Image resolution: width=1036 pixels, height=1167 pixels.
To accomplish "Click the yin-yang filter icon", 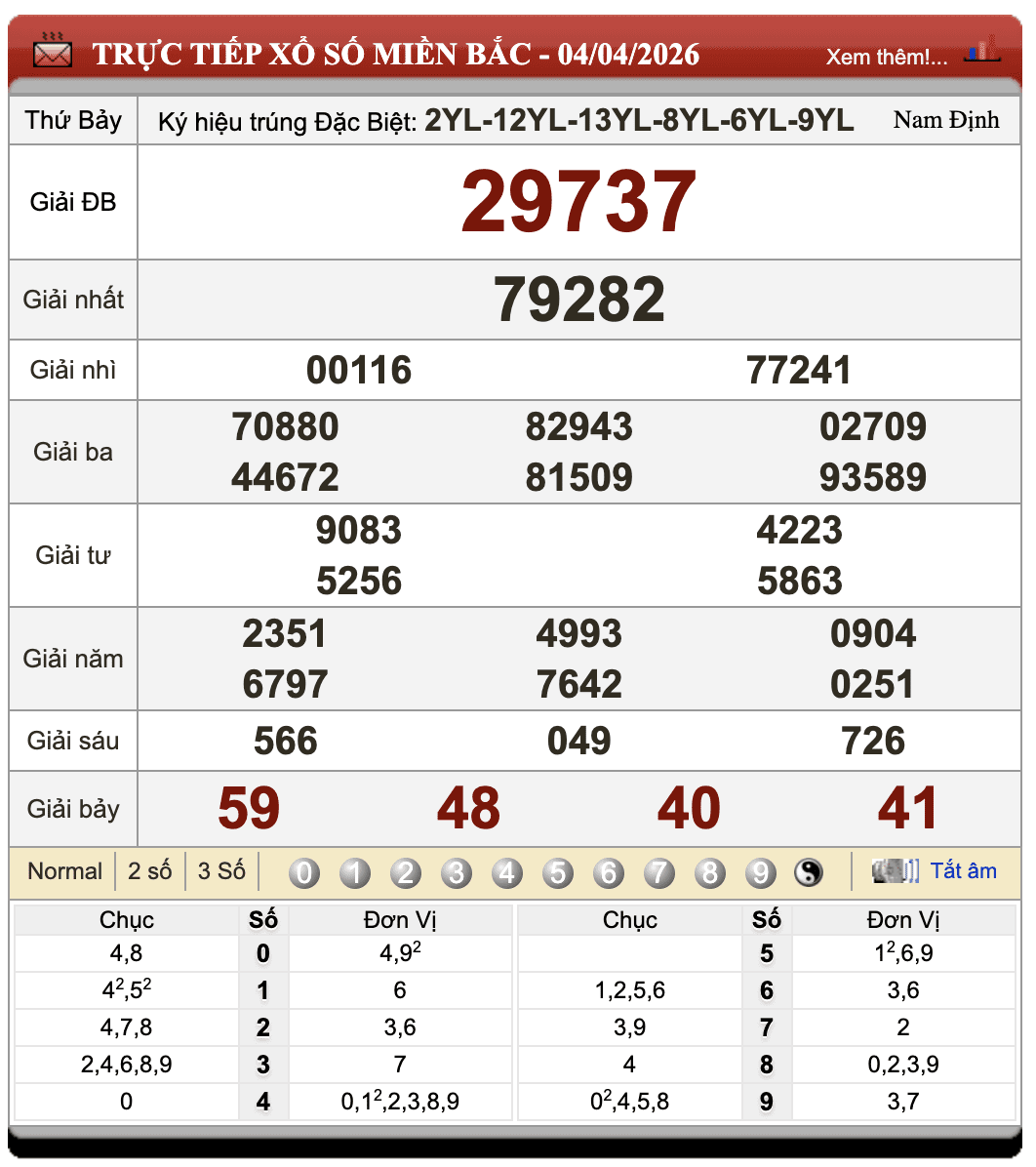I will [809, 872].
